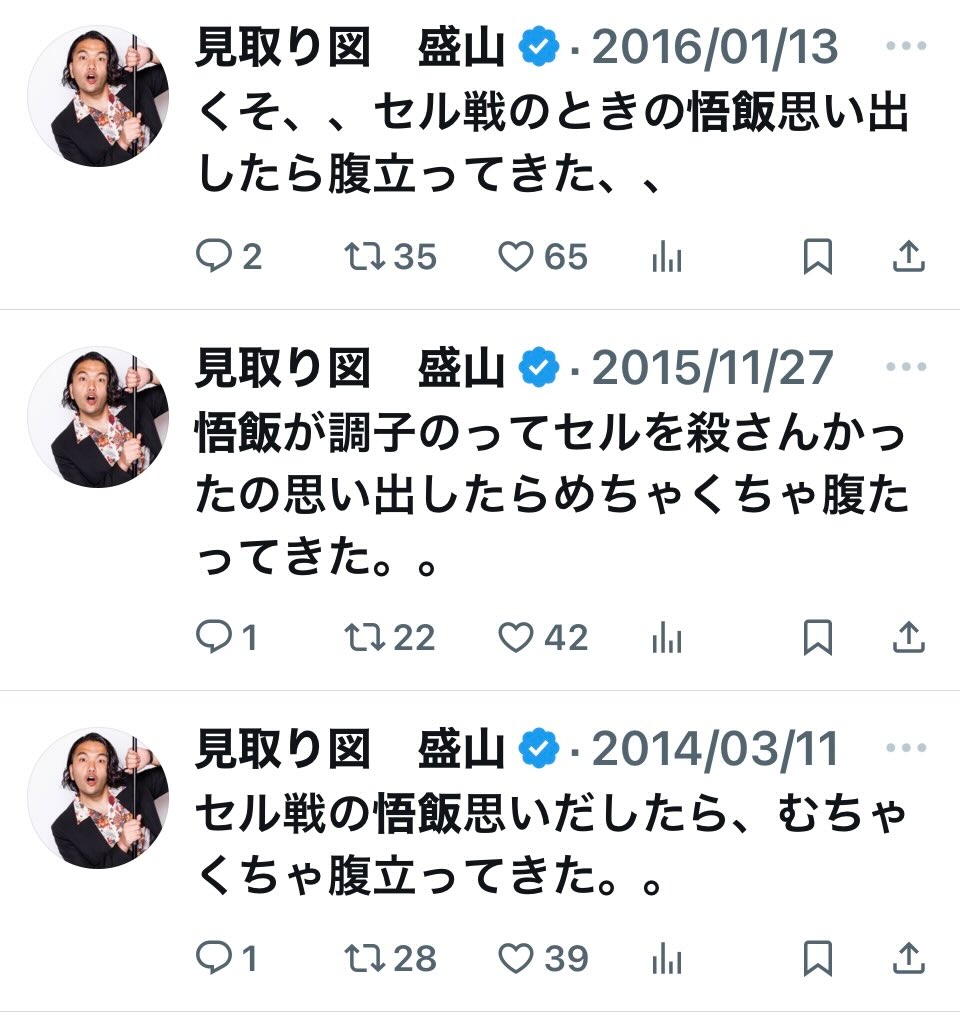The image size is (960, 1015).
Task: View analytics of the 2014/03/11 tweet
Action: point(667,958)
